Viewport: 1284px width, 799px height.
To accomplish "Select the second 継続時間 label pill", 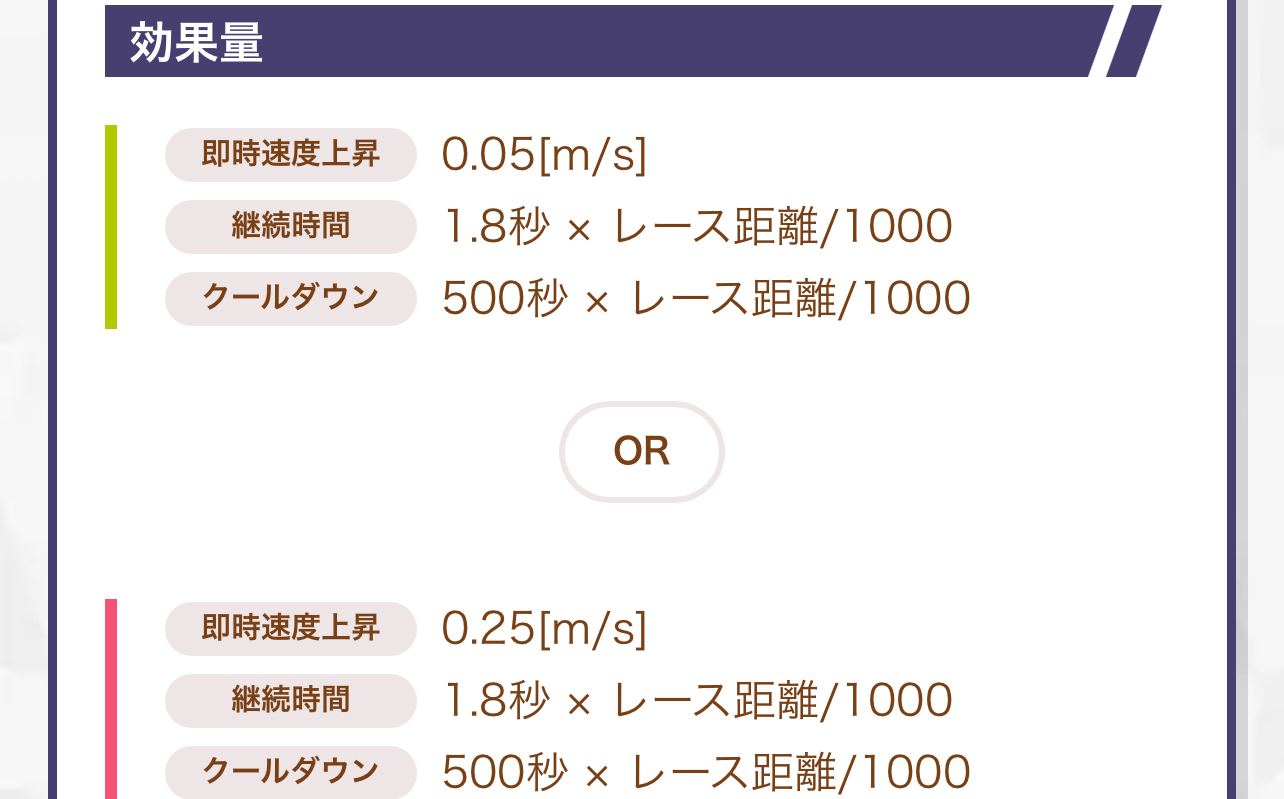I will pyautogui.click(x=290, y=701).
